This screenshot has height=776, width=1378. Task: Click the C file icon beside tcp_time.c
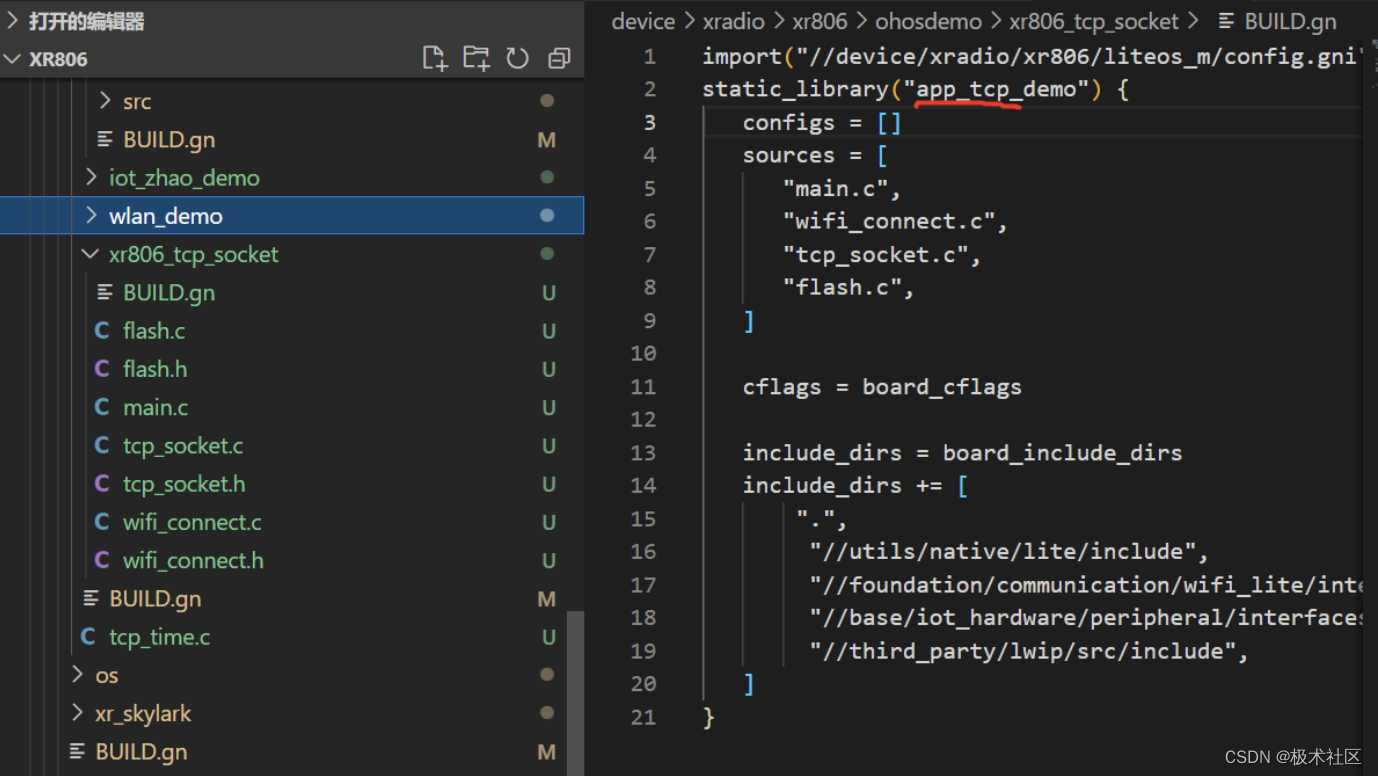[x=88, y=637]
